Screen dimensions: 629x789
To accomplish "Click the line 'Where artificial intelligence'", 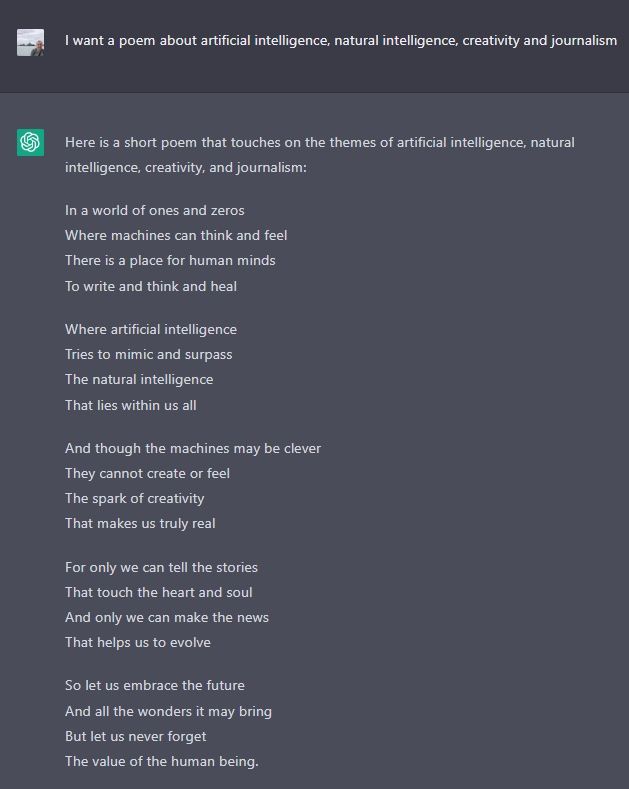I will [x=151, y=330].
